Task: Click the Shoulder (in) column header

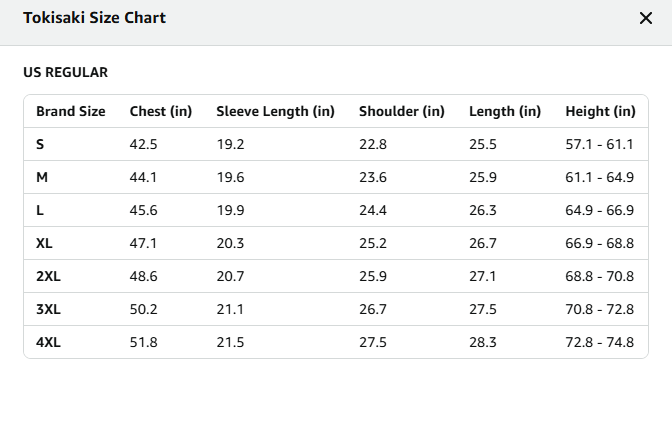Action: tap(402, 111)
